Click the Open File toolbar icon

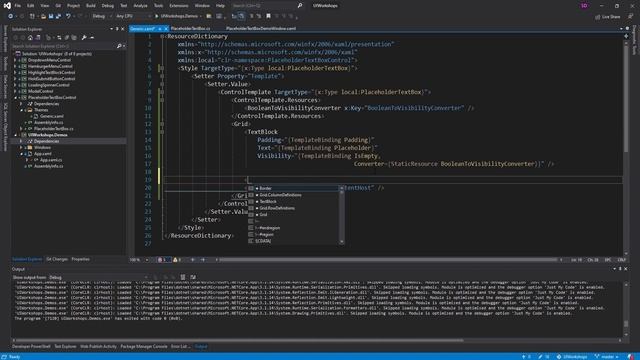coord(43,16)
